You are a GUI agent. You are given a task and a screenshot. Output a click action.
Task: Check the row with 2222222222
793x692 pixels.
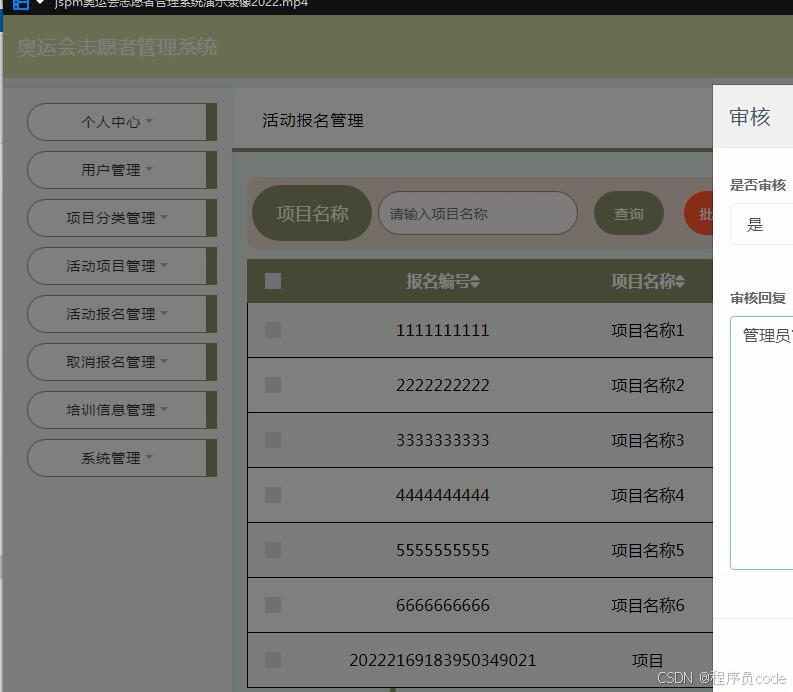[273, 385]
